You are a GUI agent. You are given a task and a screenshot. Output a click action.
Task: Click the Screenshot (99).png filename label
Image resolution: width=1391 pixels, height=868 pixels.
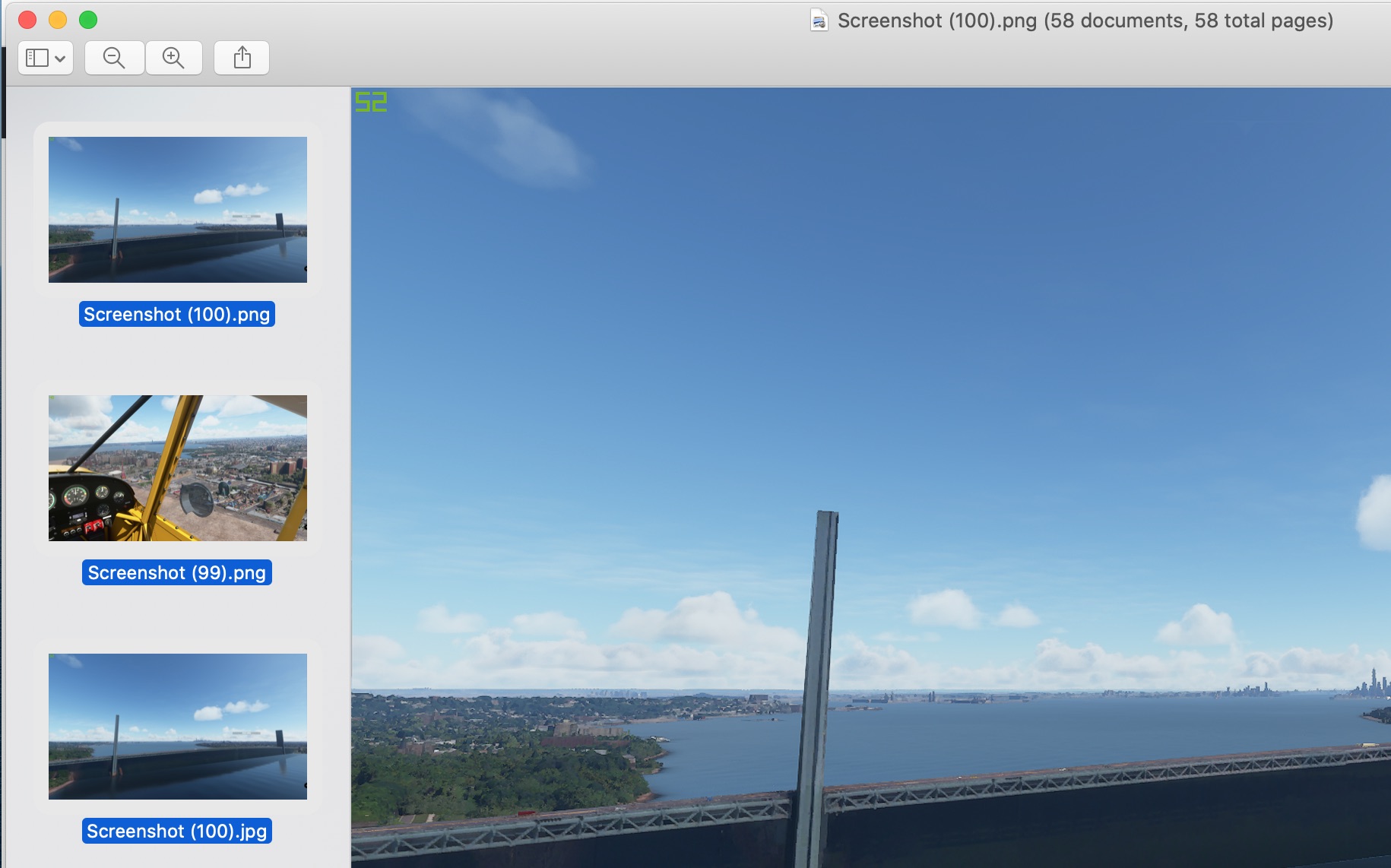177,572
